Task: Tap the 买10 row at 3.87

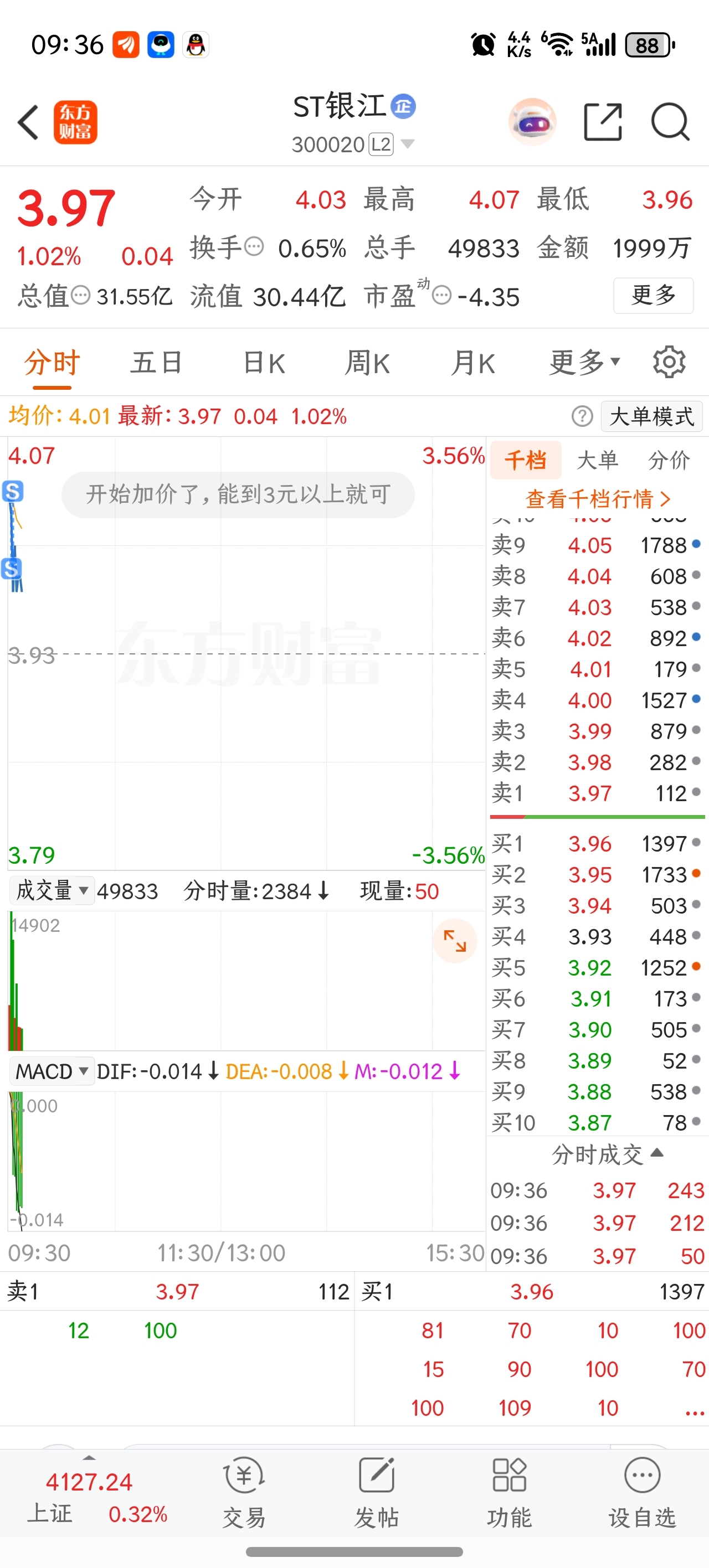Action: tap(597, 1123)
